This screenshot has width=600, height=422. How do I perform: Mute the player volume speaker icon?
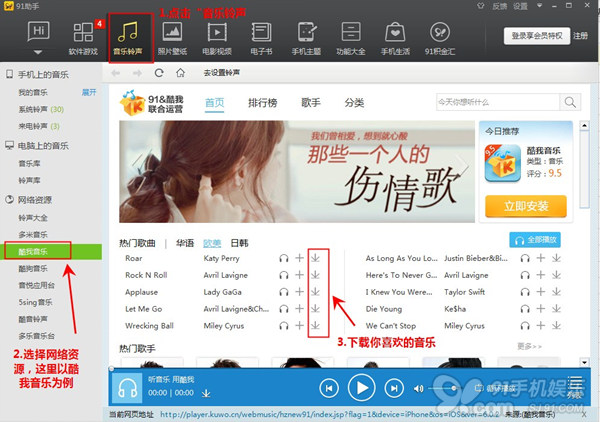pyautogui.click(x=418, y=389)
